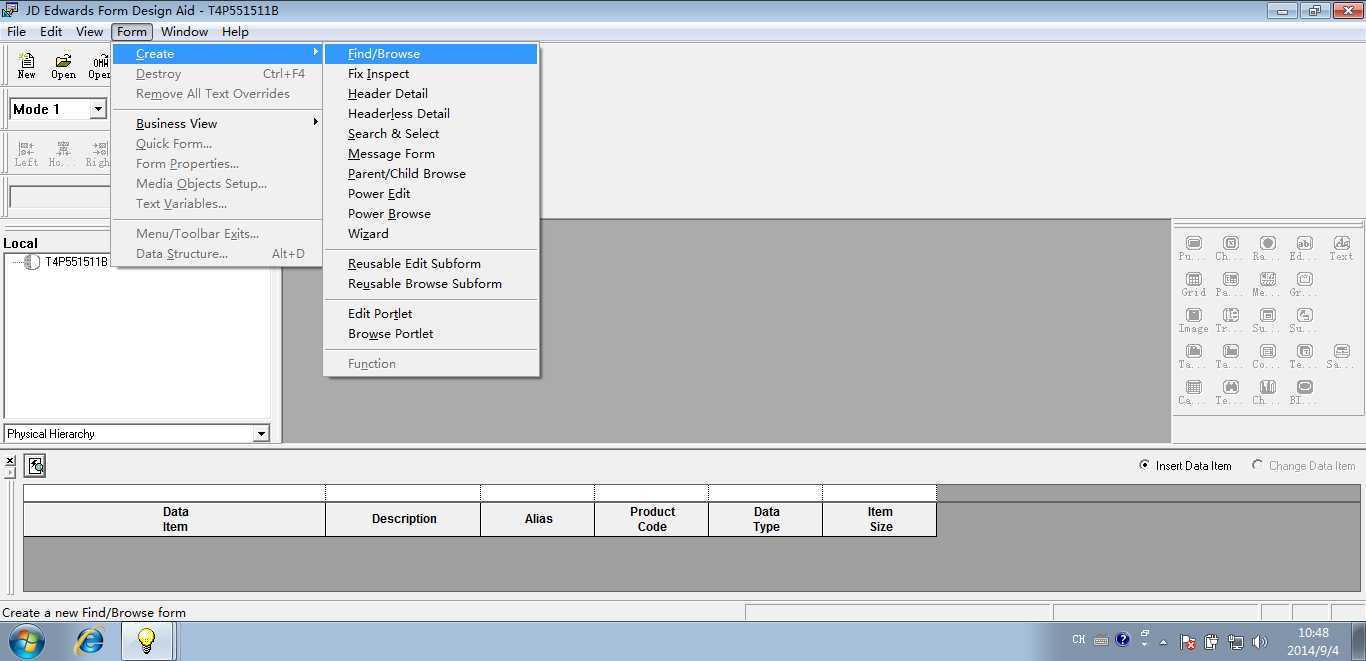Choose Fix Inspect form type
The height and width of the screenshot is (661, 1366).
tap(431, 73)
